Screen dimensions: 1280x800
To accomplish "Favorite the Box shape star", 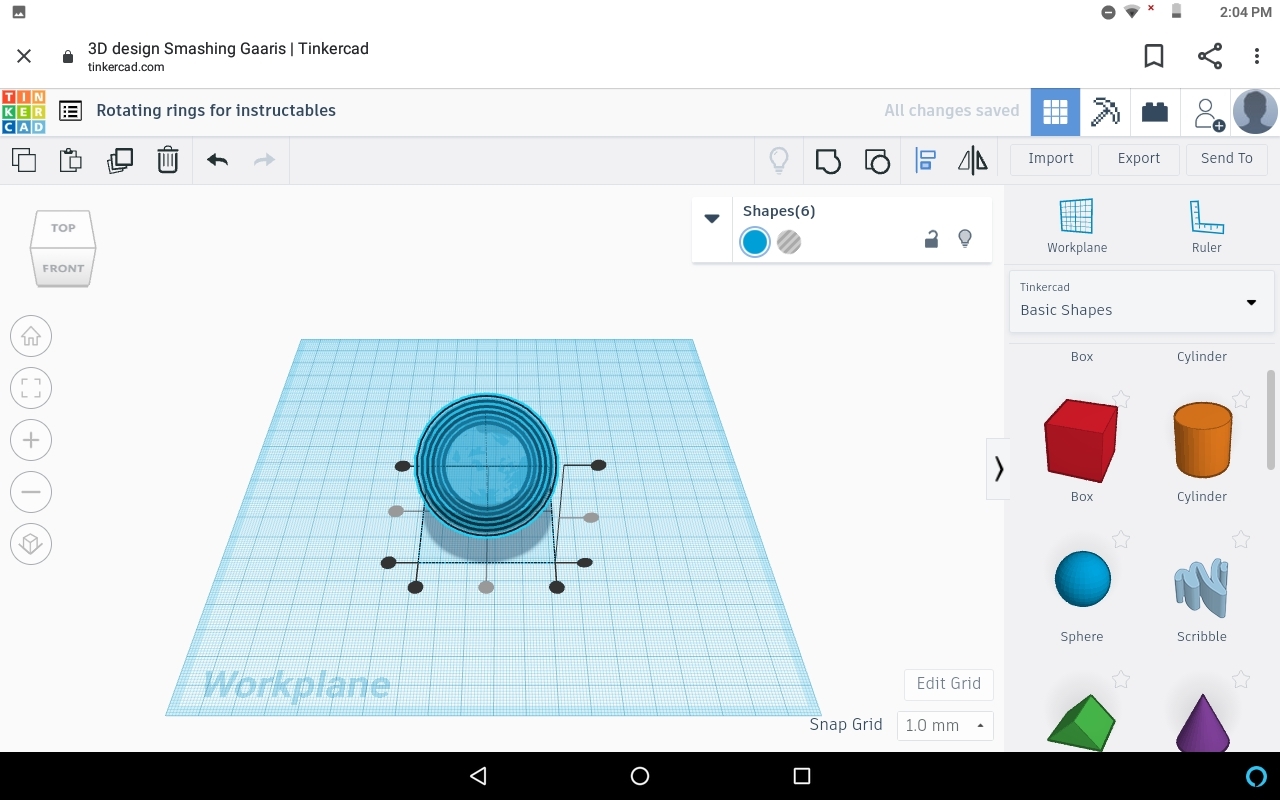I will click(1121, 400).
